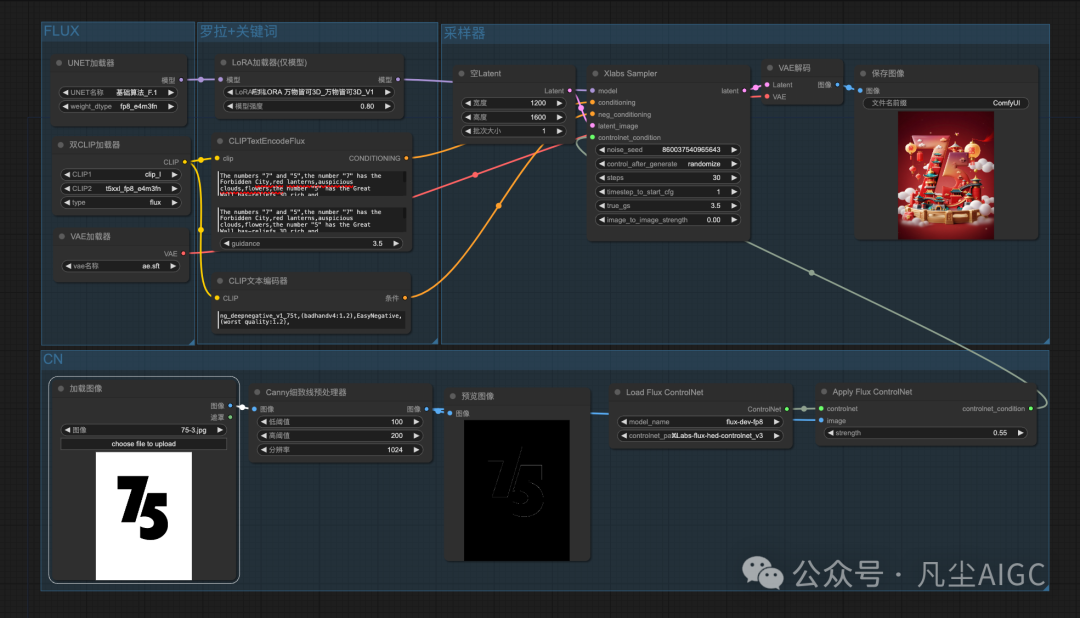This screenshot has width=1080, height=618.
Task: Collapse the Canny细致线预处理器 node title dot
Action: [257, 392]
